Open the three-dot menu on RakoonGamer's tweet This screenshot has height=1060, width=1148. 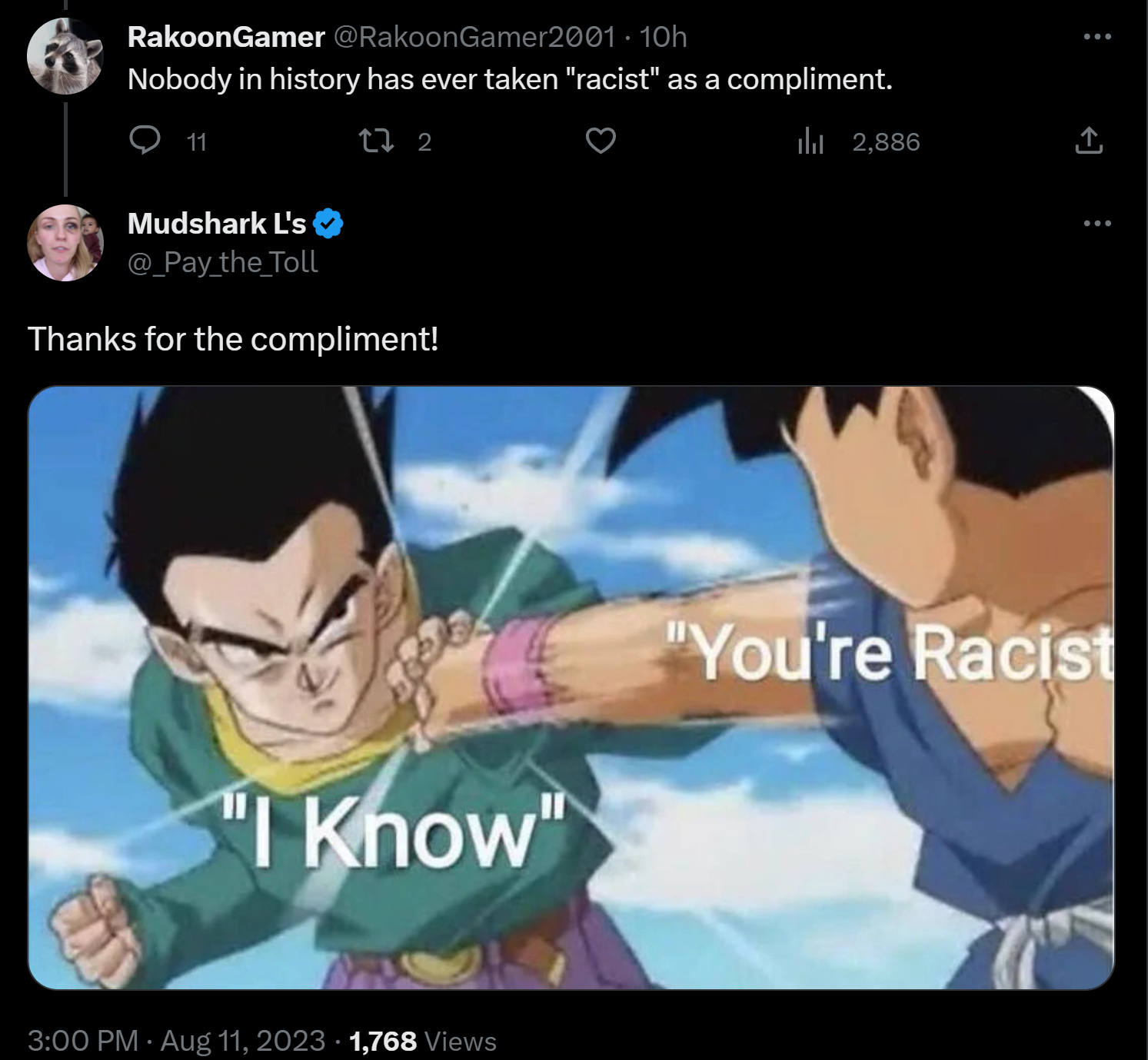[x=1097, y=36]
